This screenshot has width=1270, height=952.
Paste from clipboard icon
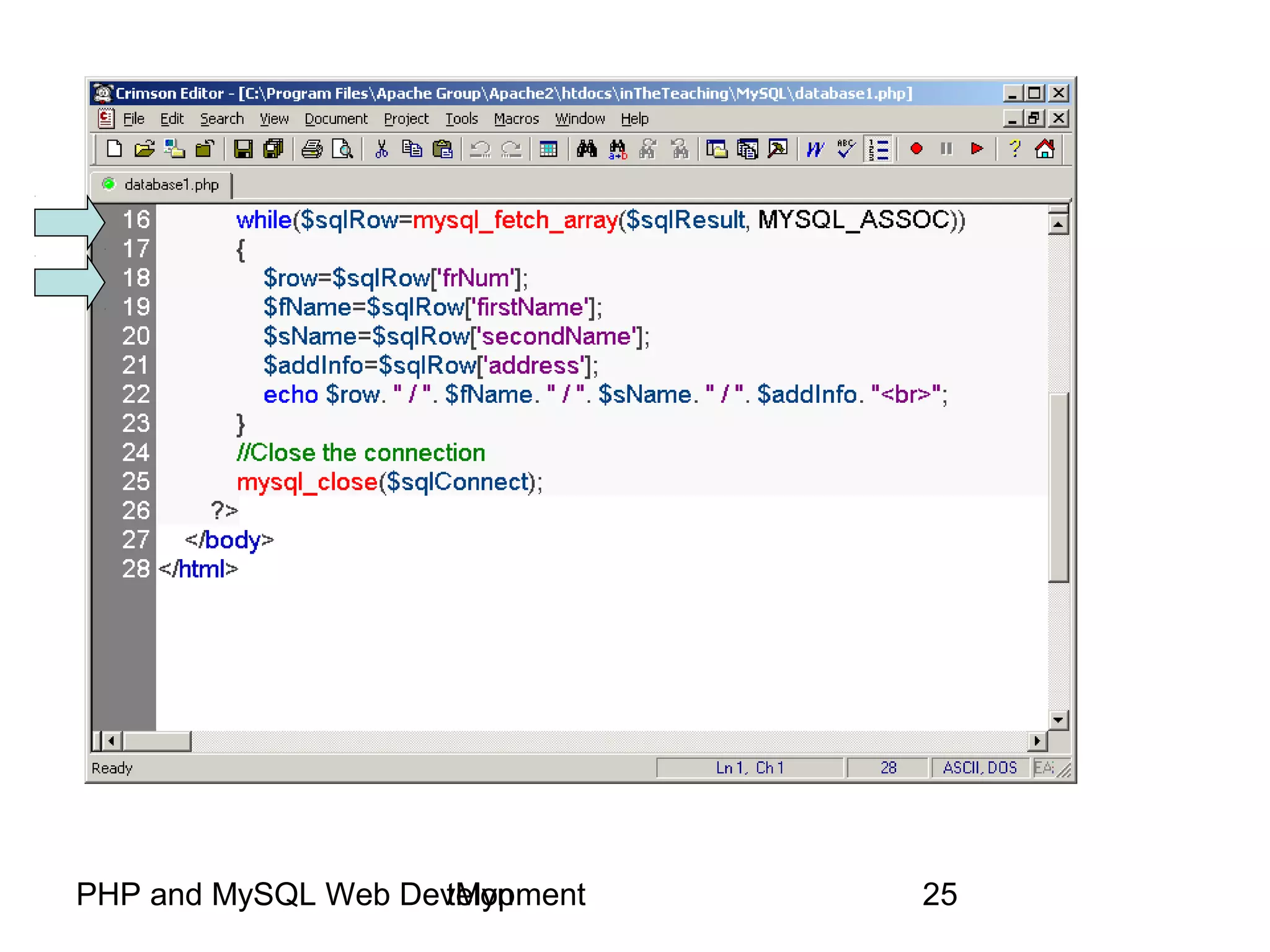pyautogui.click(x=442, y=149)
